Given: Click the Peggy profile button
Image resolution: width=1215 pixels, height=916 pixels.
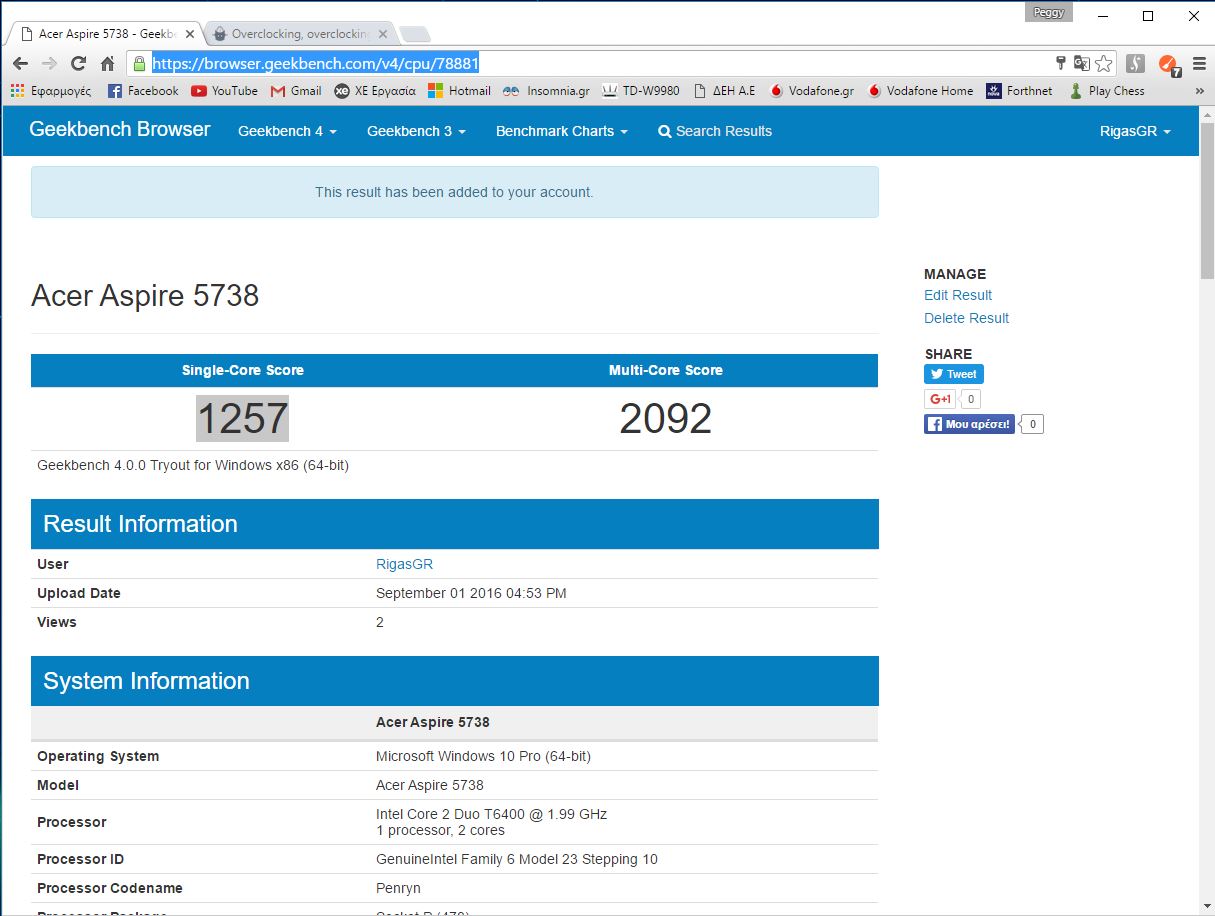Looking at the screenshot, I should pyautogui.click(x=1049, y=13).
